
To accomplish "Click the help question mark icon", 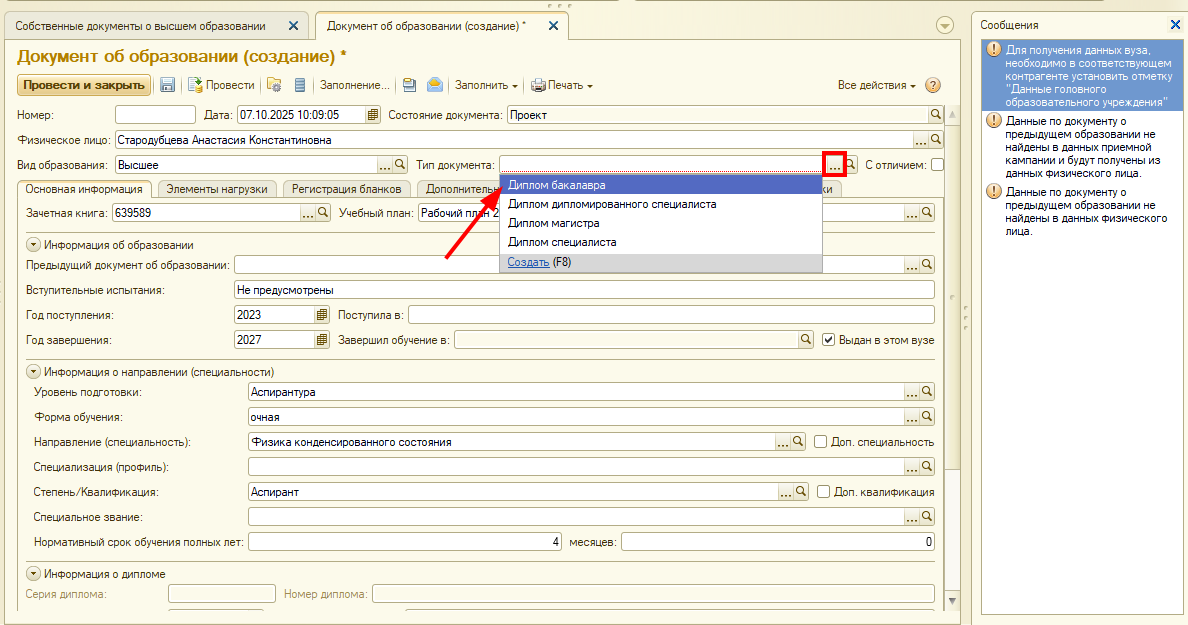I will 933,86.
